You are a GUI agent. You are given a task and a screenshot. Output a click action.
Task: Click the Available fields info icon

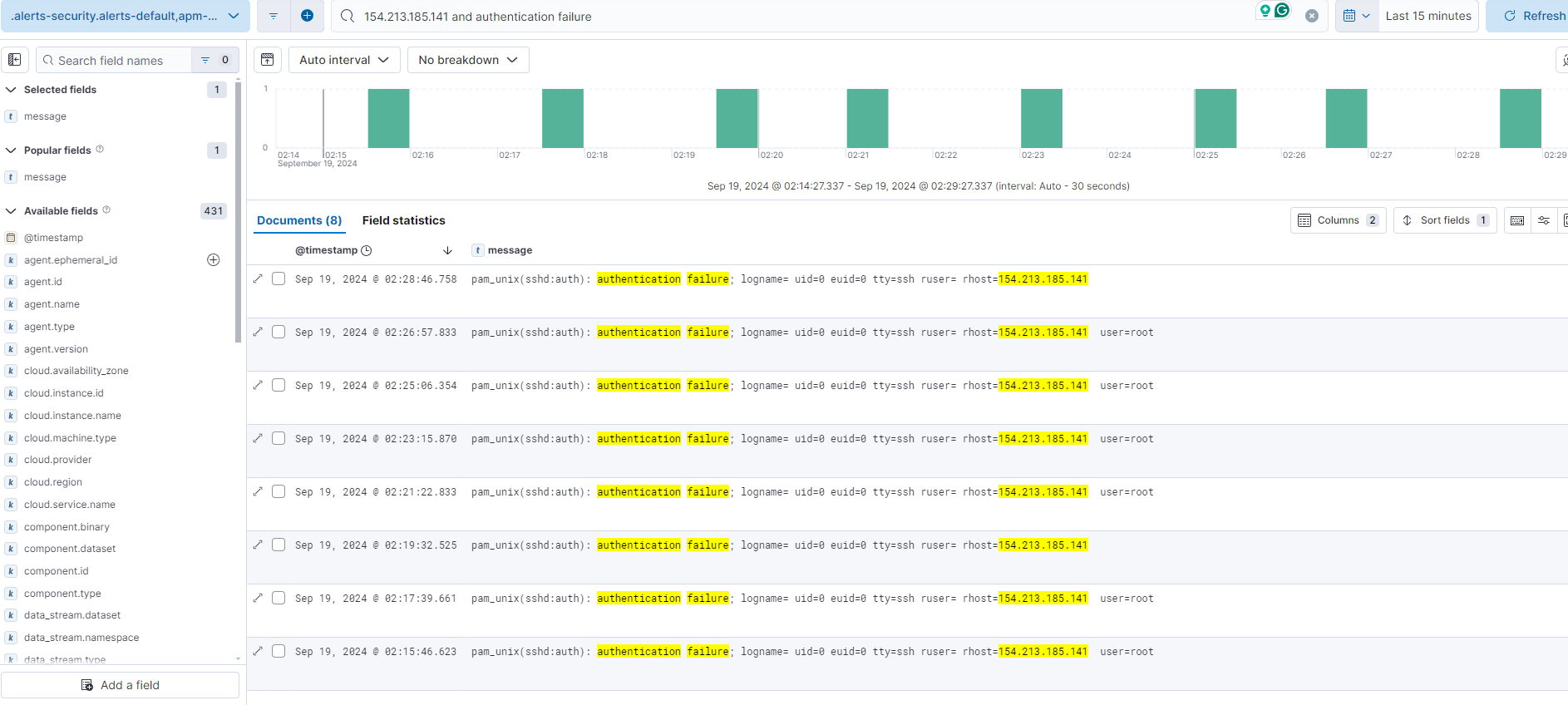click(x=106, y=210)
